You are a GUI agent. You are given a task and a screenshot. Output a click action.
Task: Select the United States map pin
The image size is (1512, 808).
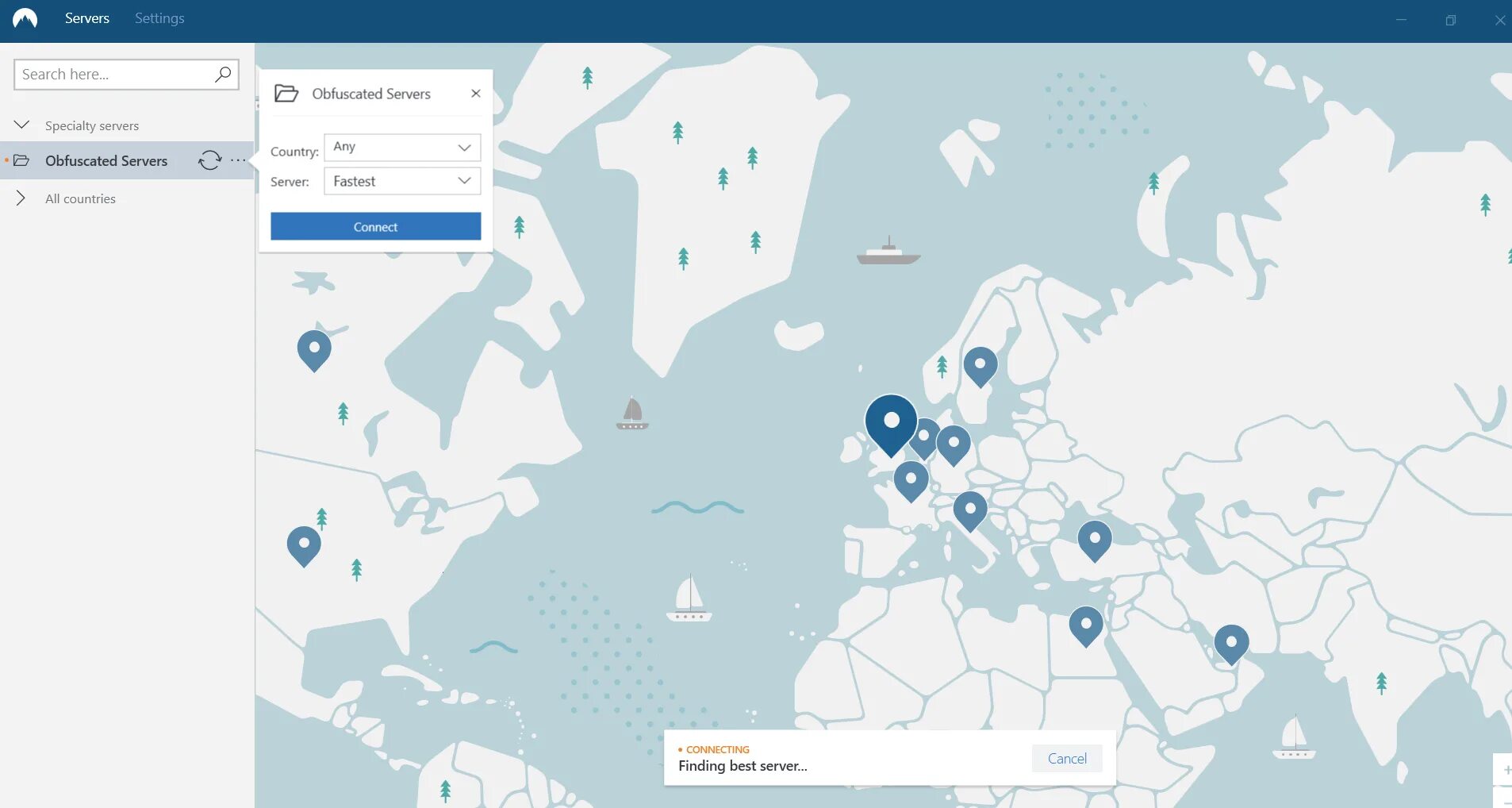point(304,545)
